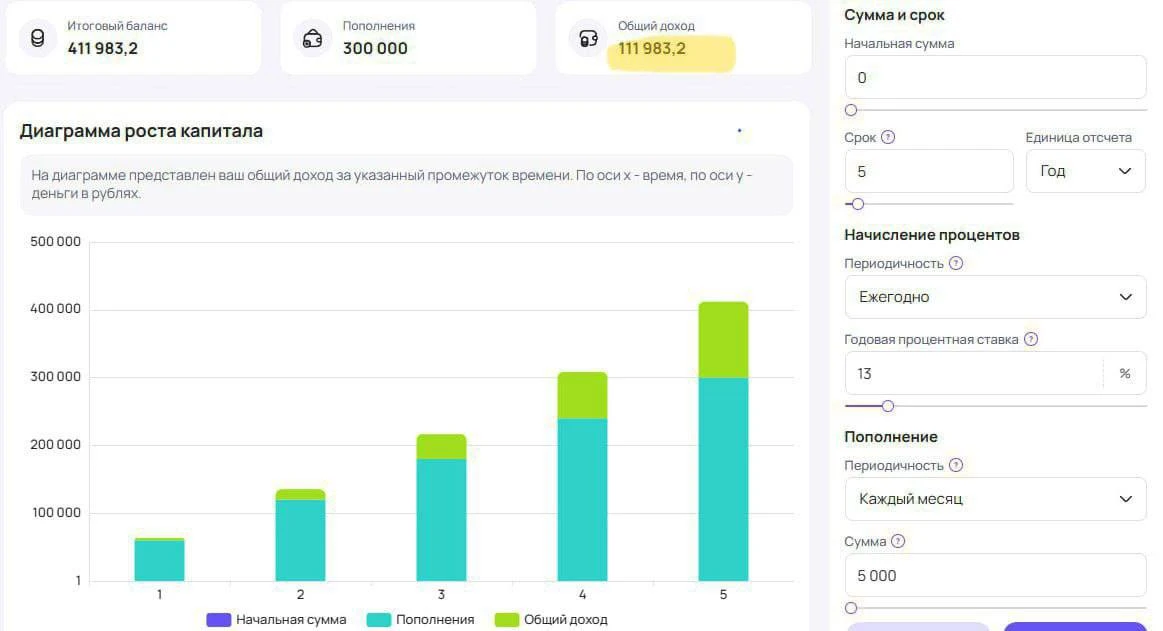This screenshot has width=1163, height=631.
Task: Click the year 1 bar in chart
Action: pos(159,560)
